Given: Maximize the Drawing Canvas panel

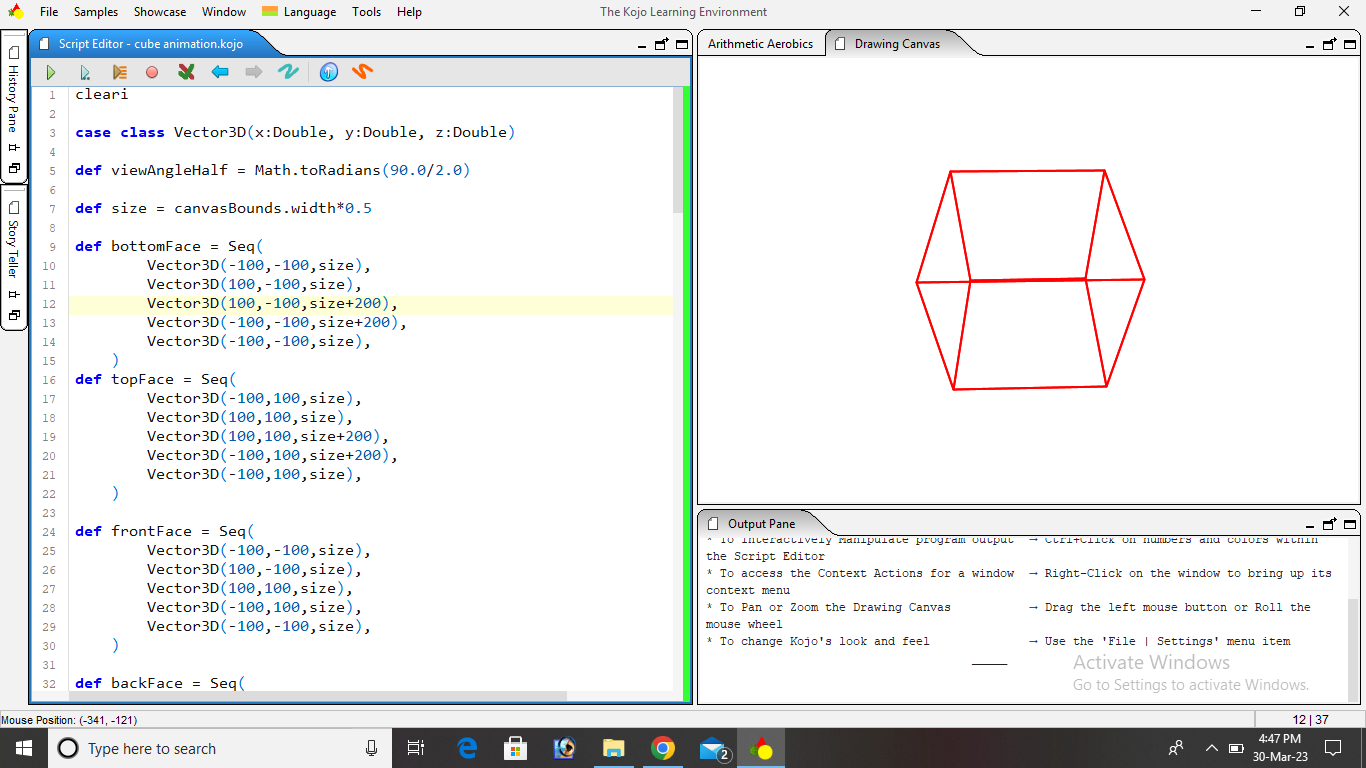Looking at the screenshot, I should (1350, 44).
